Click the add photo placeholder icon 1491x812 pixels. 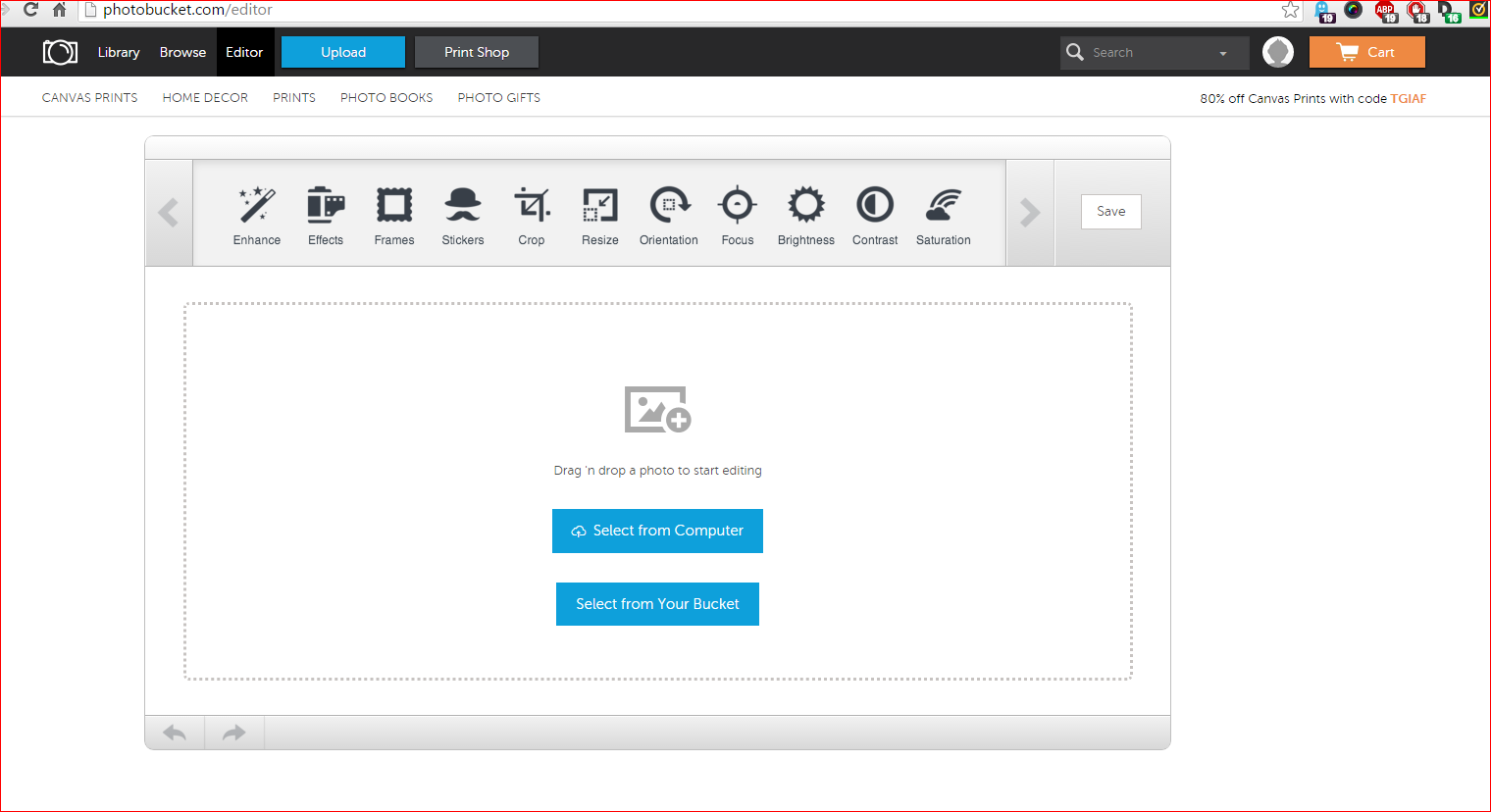657,409
